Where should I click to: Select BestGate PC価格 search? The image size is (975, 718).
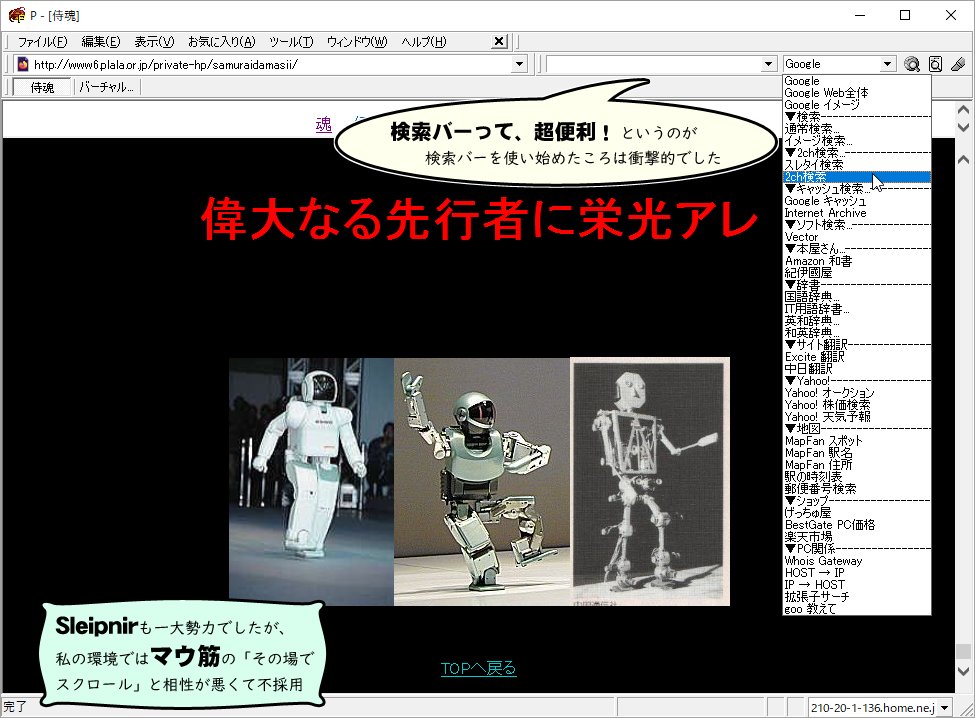coord(857,525)
